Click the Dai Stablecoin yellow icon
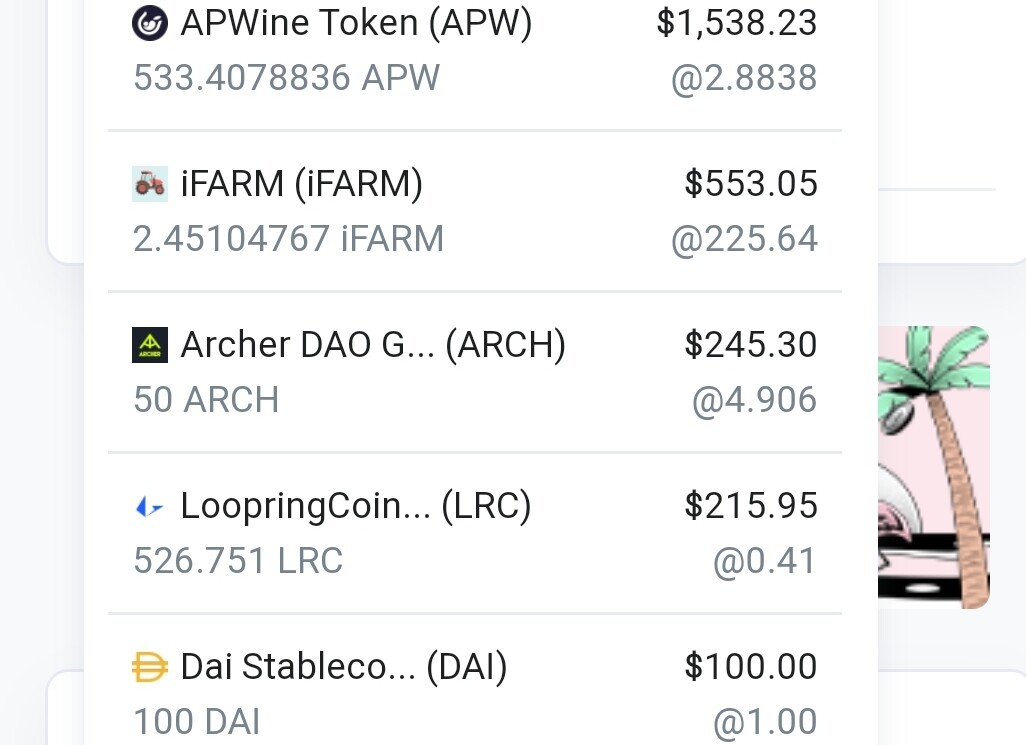The height and width of the screenshot is (745, 1026). (150, 667)
